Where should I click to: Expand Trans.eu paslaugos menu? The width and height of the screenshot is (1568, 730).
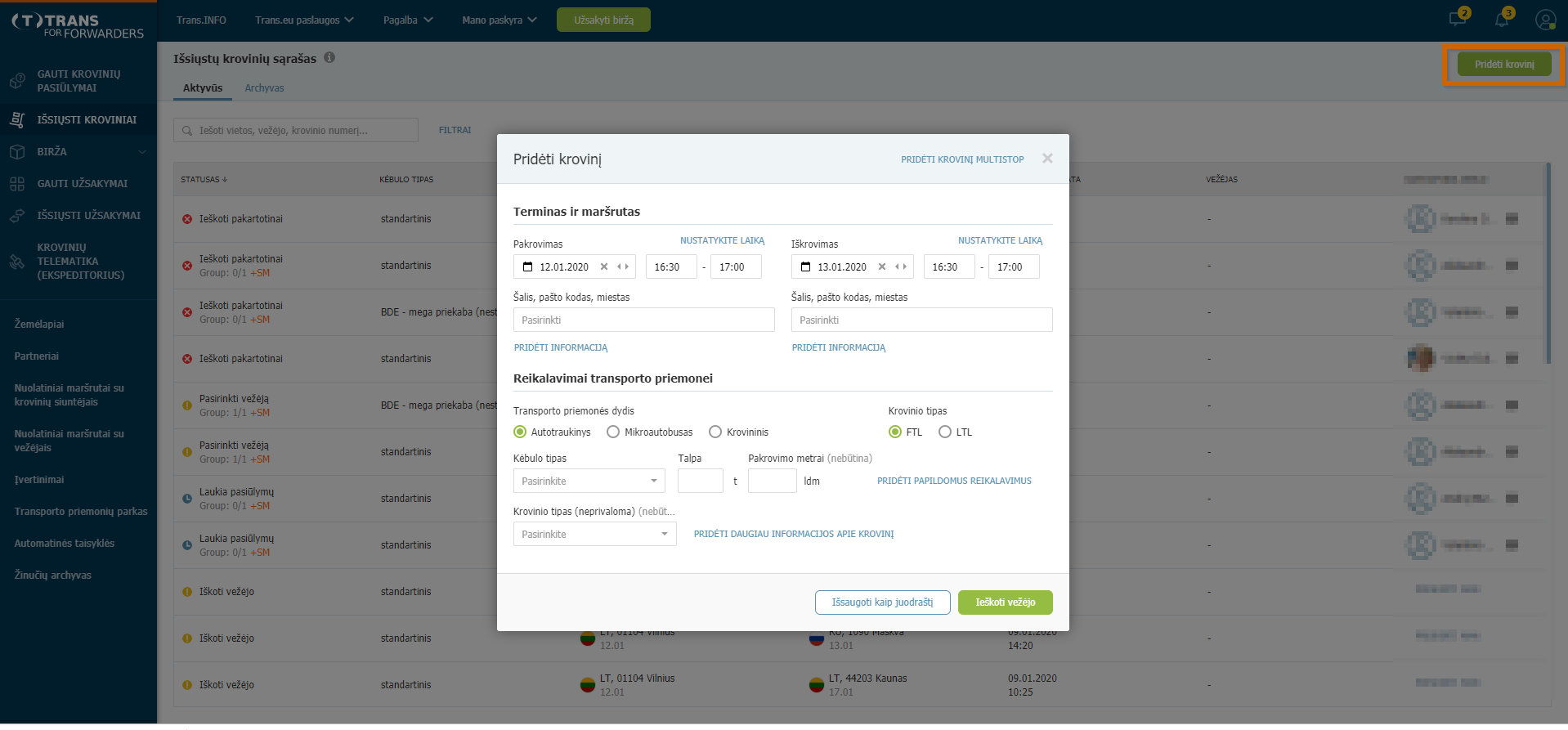click(304, 20)
